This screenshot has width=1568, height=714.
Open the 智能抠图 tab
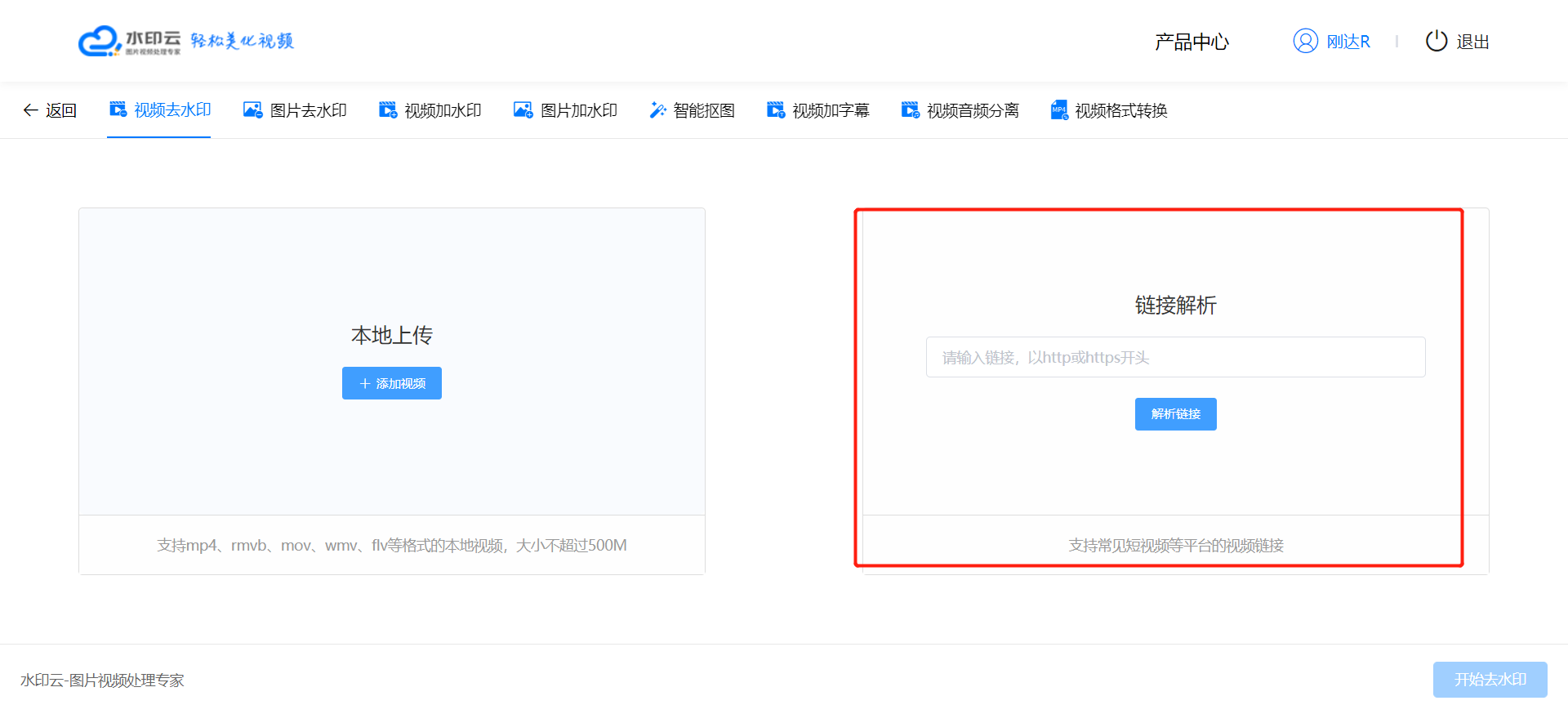tap(692, 110)
